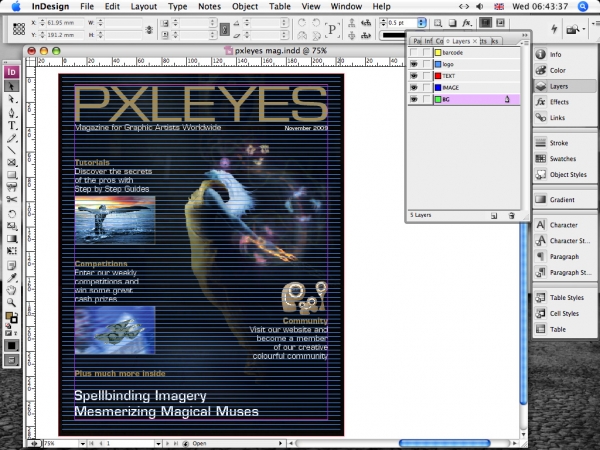Show the hidden barcode layer
This screenshot has width=600, height=450.
414,52
